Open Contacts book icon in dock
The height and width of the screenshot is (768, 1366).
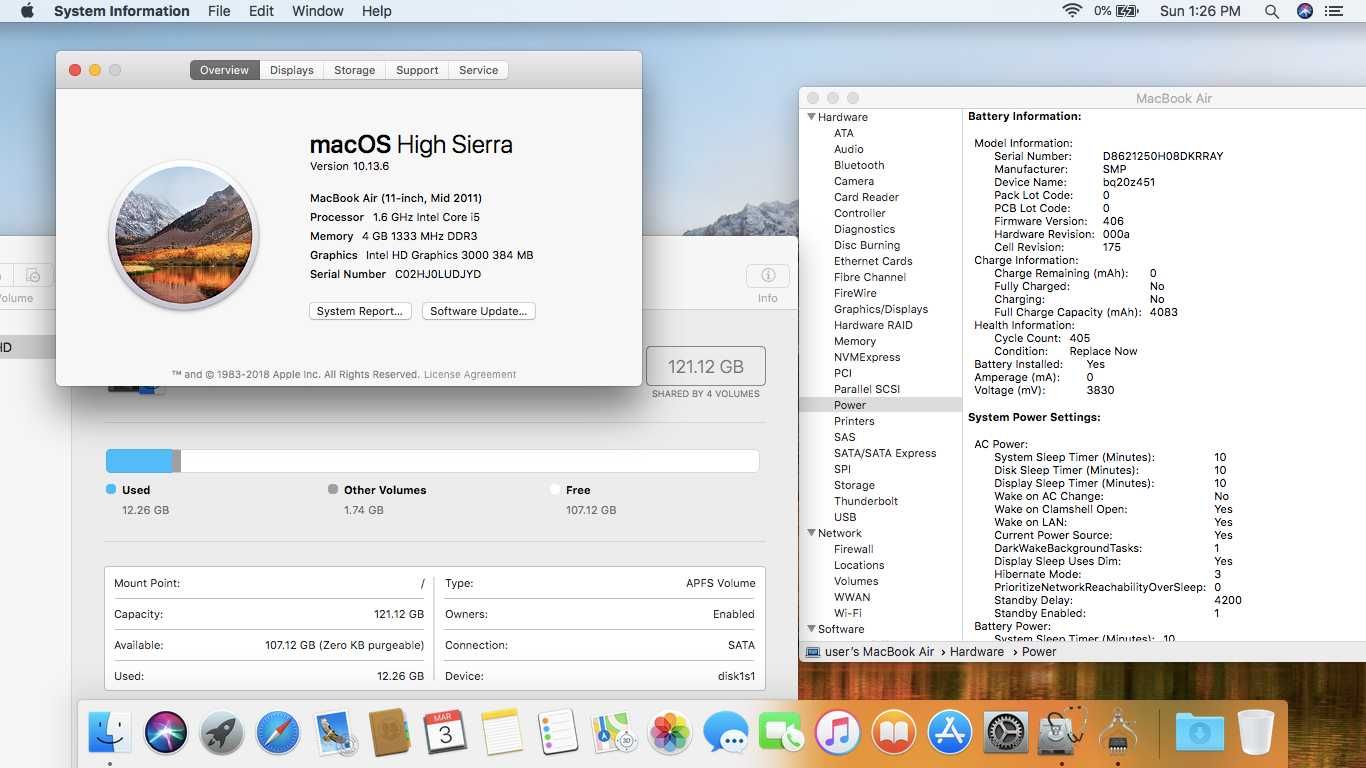(x=390, y=733)
